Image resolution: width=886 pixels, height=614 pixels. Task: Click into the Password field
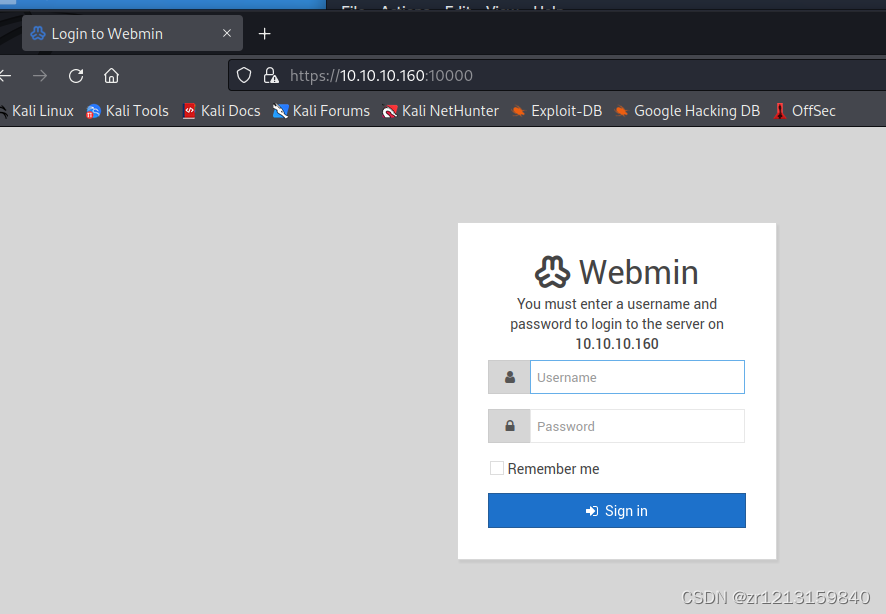(x=637, y=426)
